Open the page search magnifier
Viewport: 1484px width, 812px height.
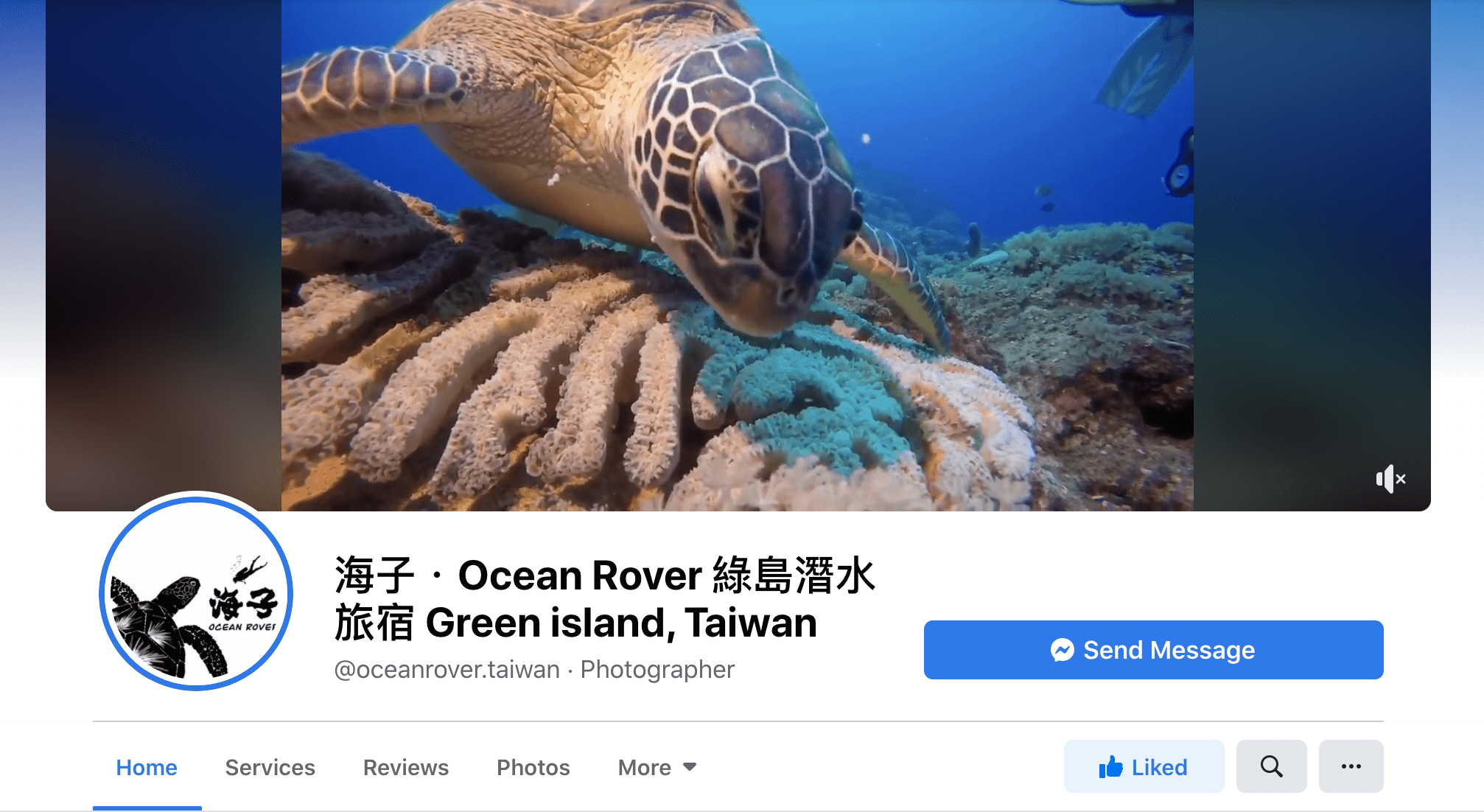[x=1271, y=766]
